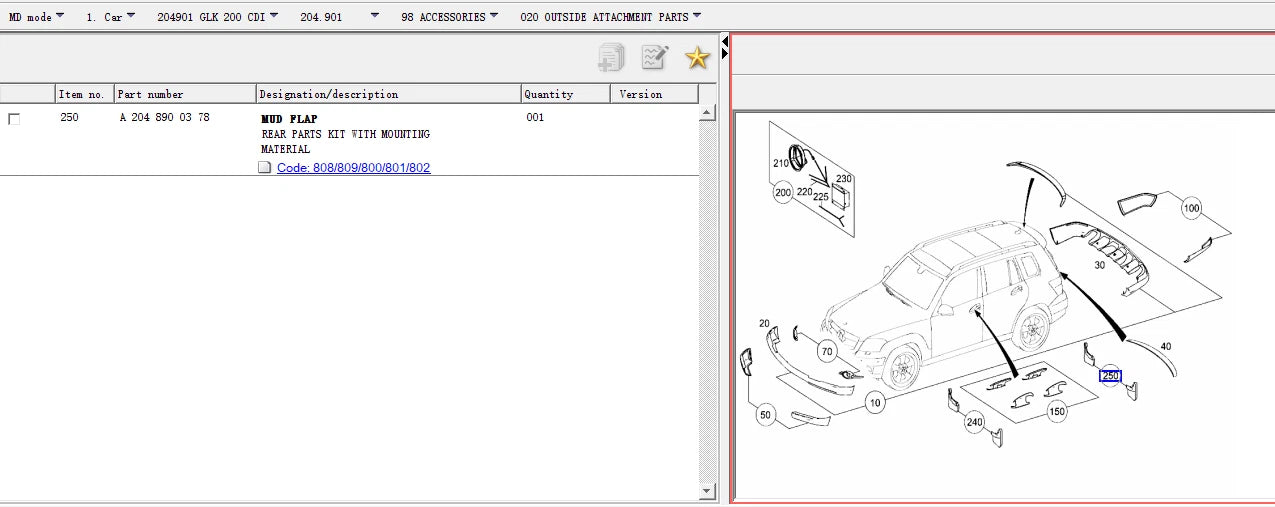The height and width of the screenshot is (507, 1275).
Task: Click the gold star favorites icon
Action: click(697, 58)
